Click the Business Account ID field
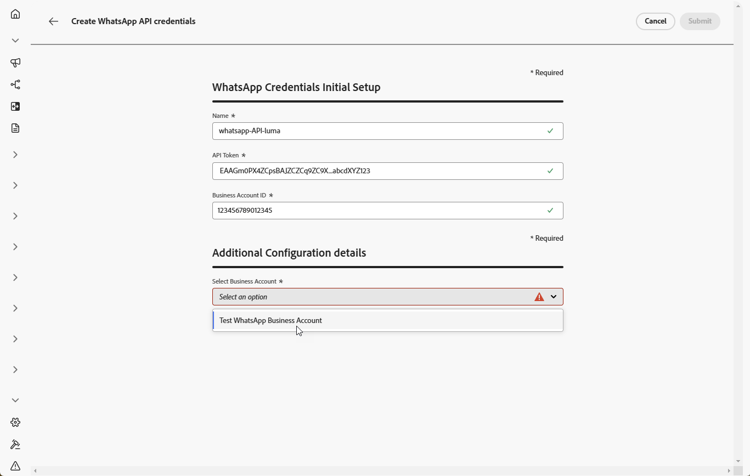 coord(380,211)
